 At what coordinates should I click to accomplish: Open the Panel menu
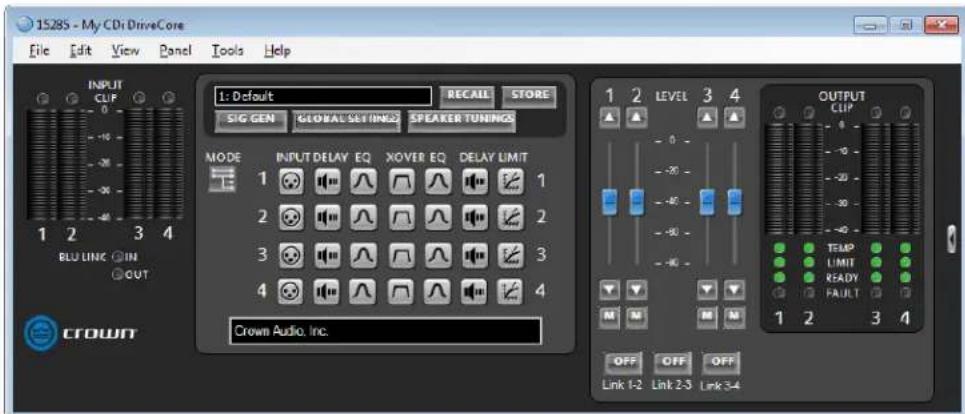point(175,51)
